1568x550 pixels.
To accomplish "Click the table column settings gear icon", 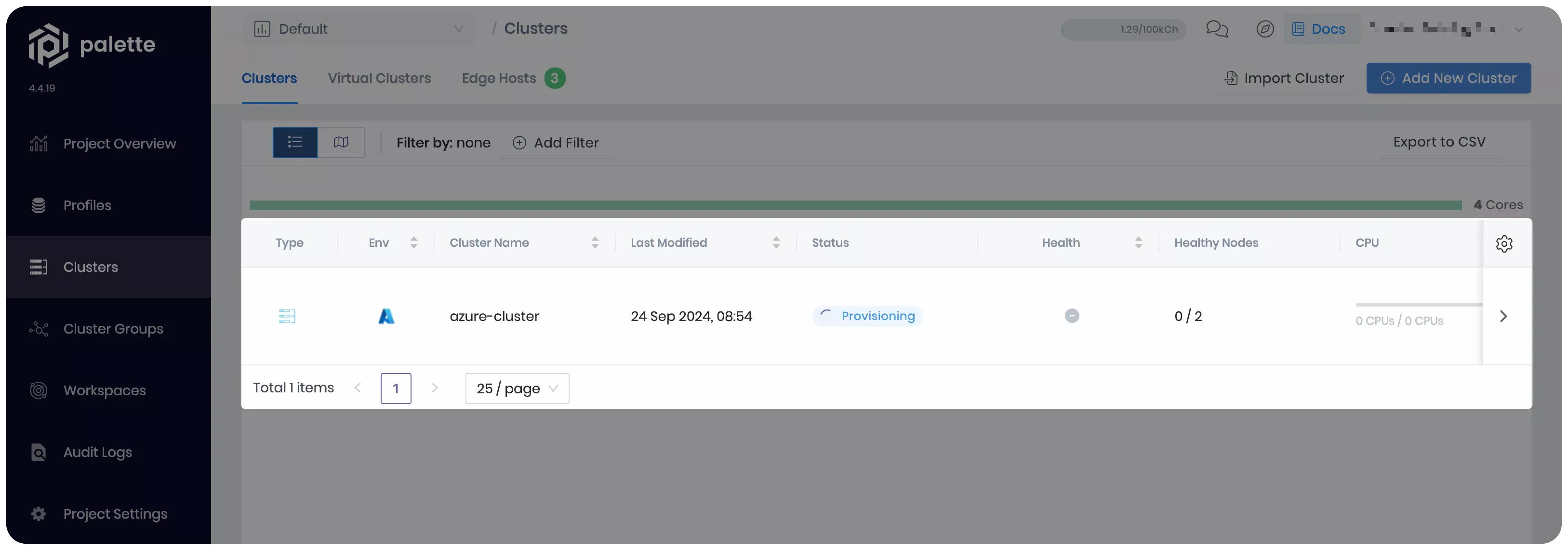I will tap(1504, 243).
